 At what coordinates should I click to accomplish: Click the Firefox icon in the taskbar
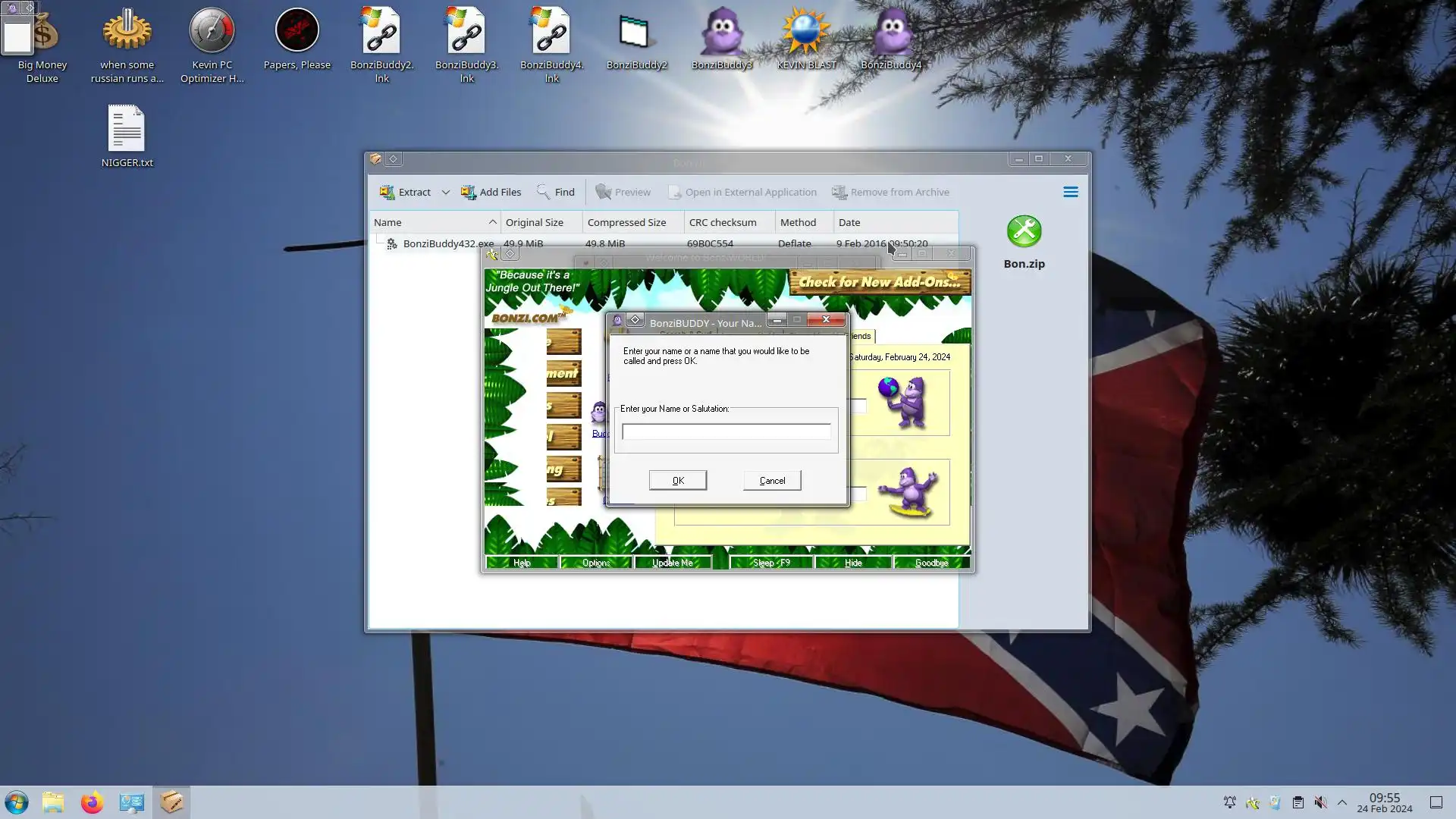[92, 802]
